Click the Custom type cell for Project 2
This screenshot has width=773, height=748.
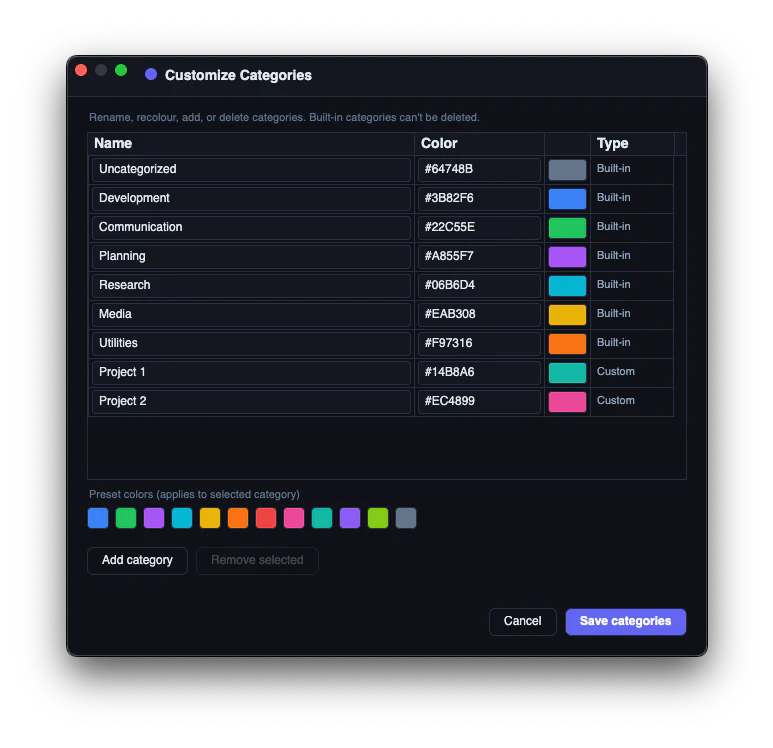(x=632, y=402)
